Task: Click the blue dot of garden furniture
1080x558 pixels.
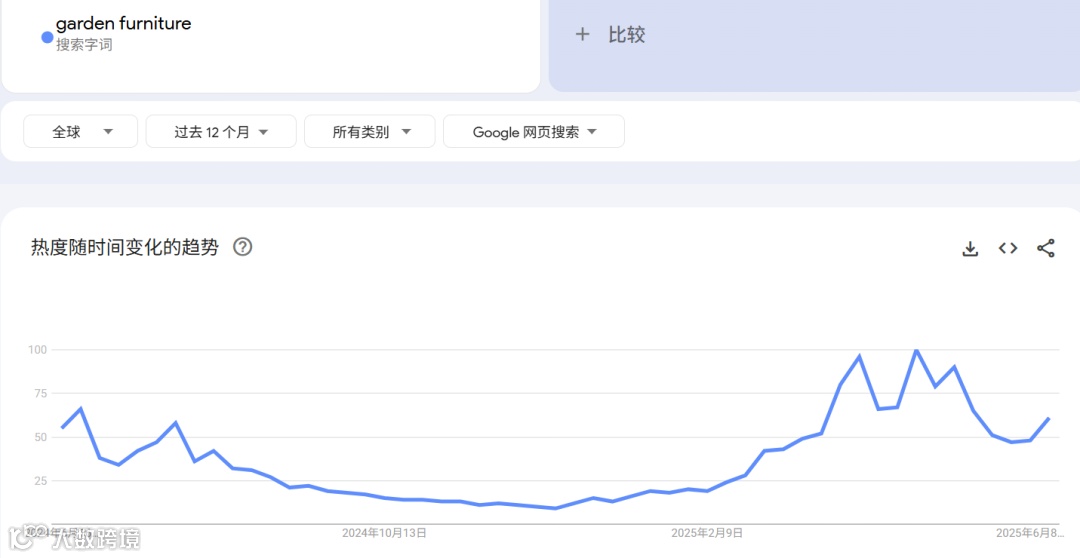Action: [x=47, y=37]
